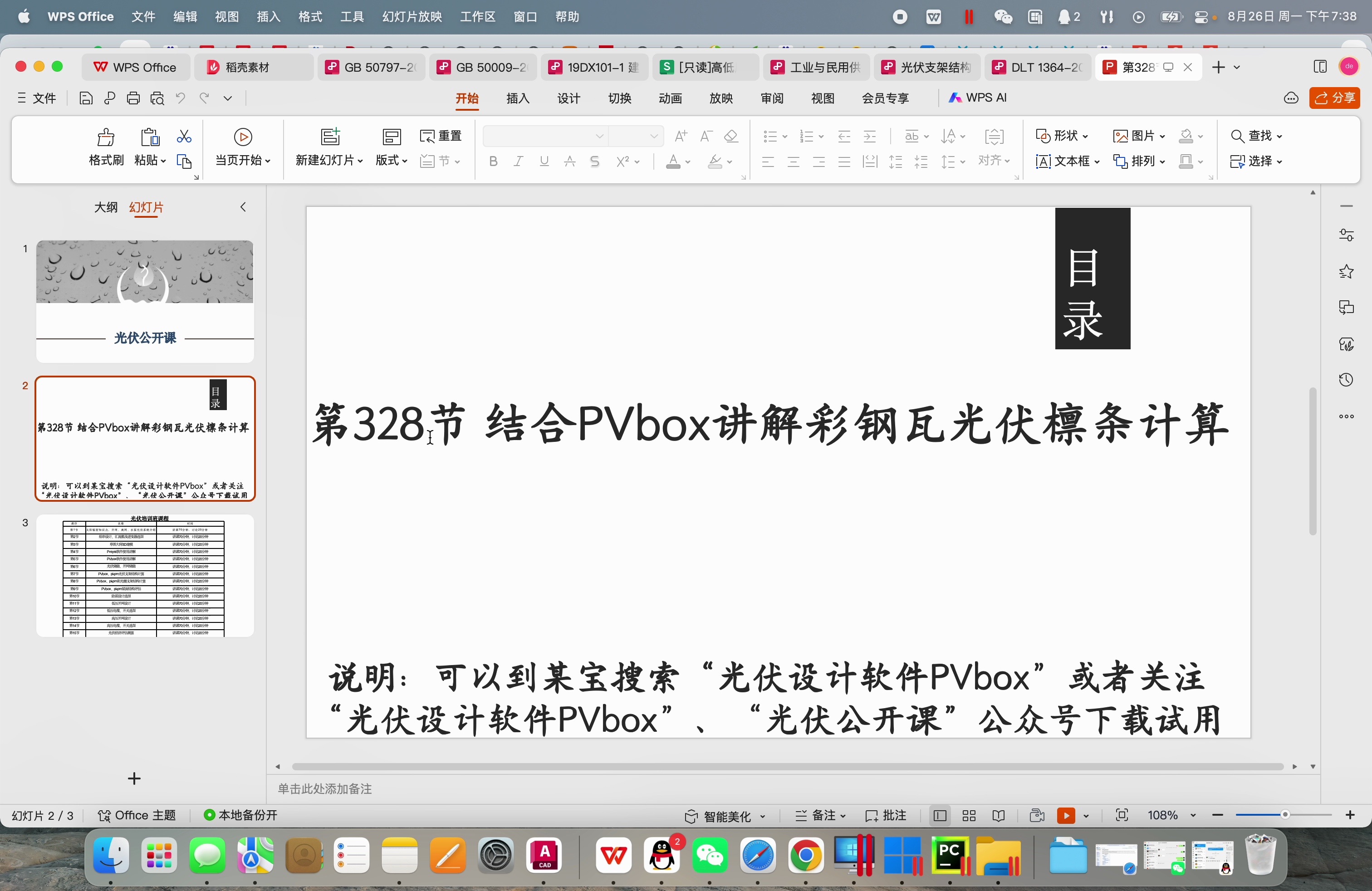Toggle justify text alignment
Image resolution: width=1372 pixels, height=891 pixels.
[x=844, y=162]
